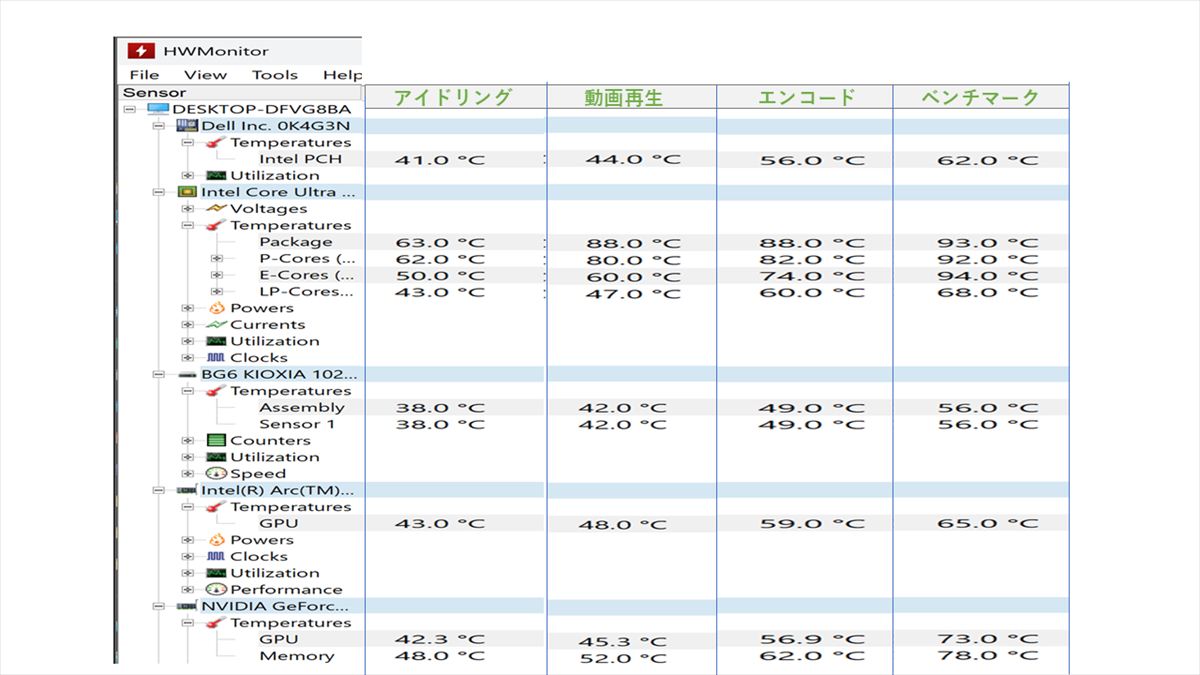Click thermometer icon of Temperatures under Intel Core Ultra

point(216,225)
